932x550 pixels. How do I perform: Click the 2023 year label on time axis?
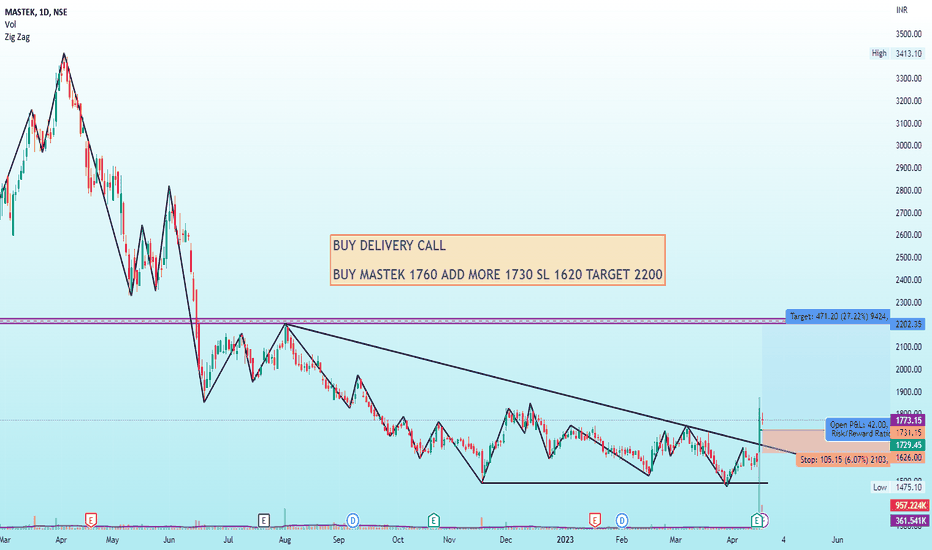coord(565,540)
